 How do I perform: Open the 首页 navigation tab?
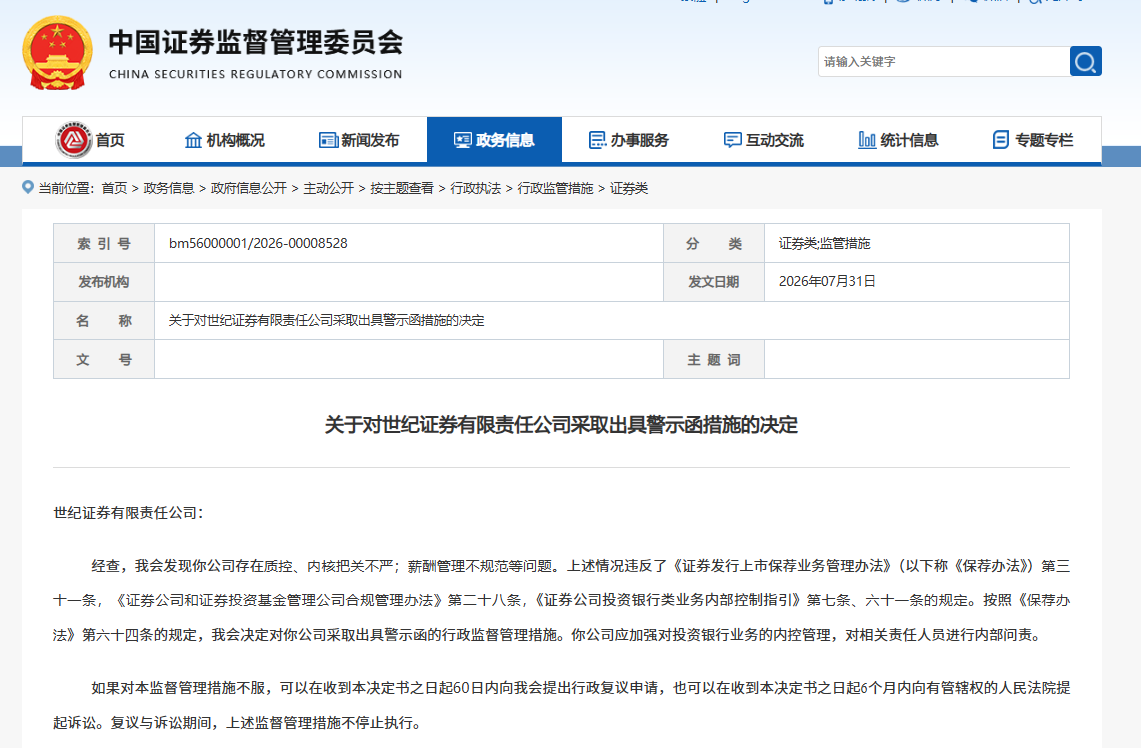[90, 140]
